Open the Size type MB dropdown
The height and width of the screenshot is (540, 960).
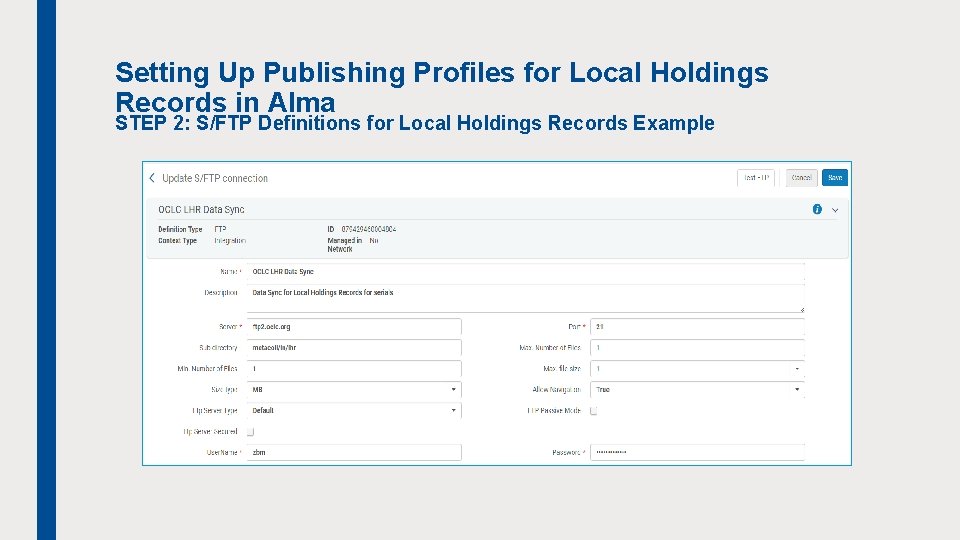(x=354, y=389)
